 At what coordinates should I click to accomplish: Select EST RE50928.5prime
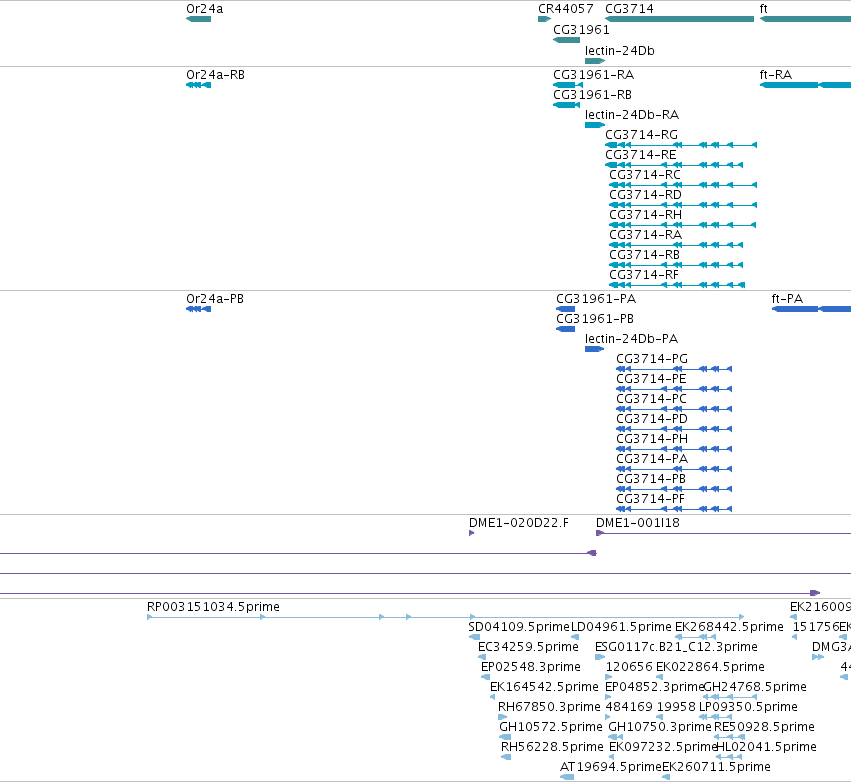tap(729, 737)
